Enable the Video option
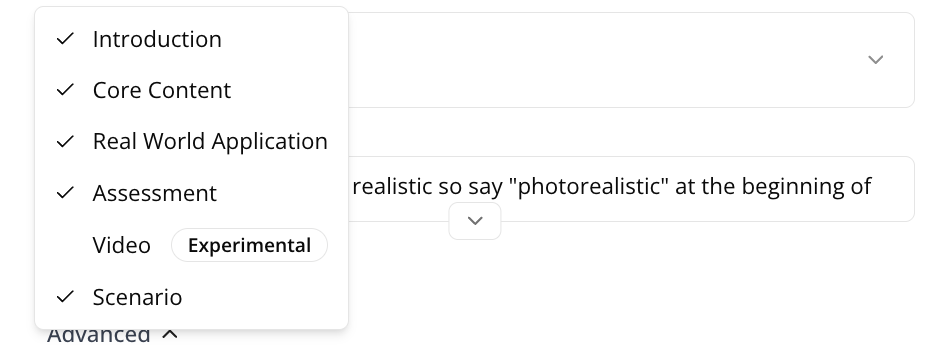Image resolution: width=938 pixels, height=360 pixels. click(191, 245)
